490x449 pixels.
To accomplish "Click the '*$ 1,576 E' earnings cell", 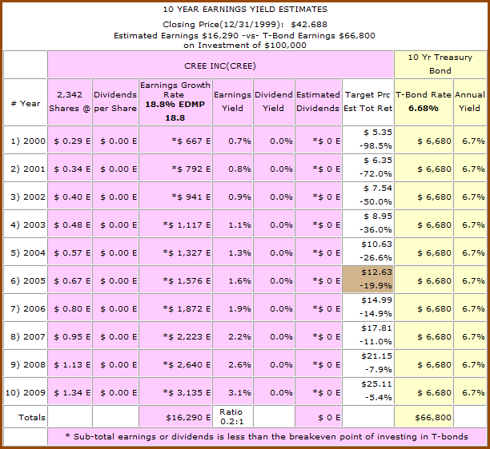I will tap(175, 280).
